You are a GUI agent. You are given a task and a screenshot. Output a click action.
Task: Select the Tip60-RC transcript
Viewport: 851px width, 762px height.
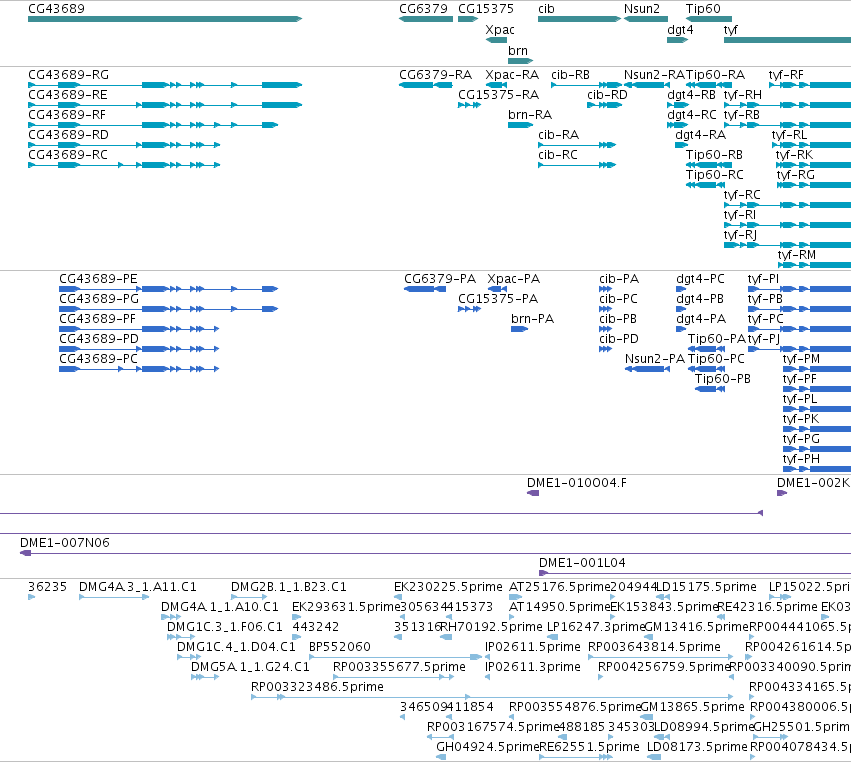(706, 185)
